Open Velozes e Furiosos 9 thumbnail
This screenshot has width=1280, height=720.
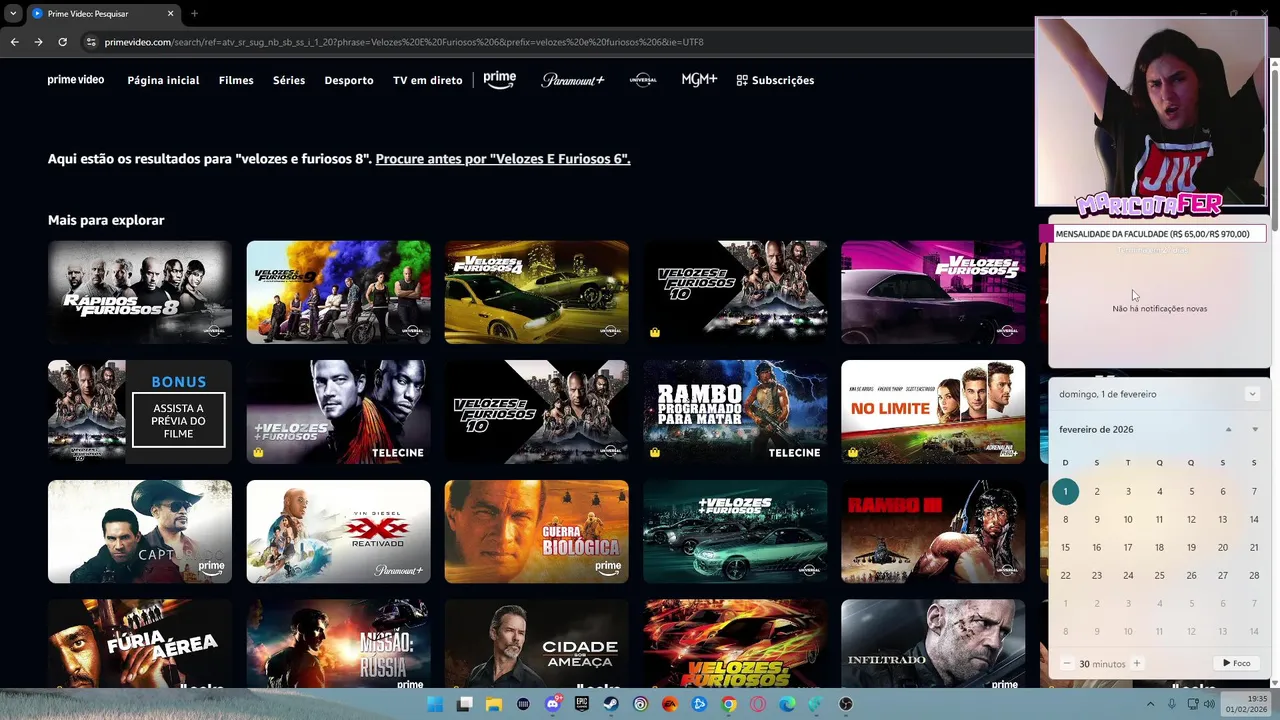339,292
